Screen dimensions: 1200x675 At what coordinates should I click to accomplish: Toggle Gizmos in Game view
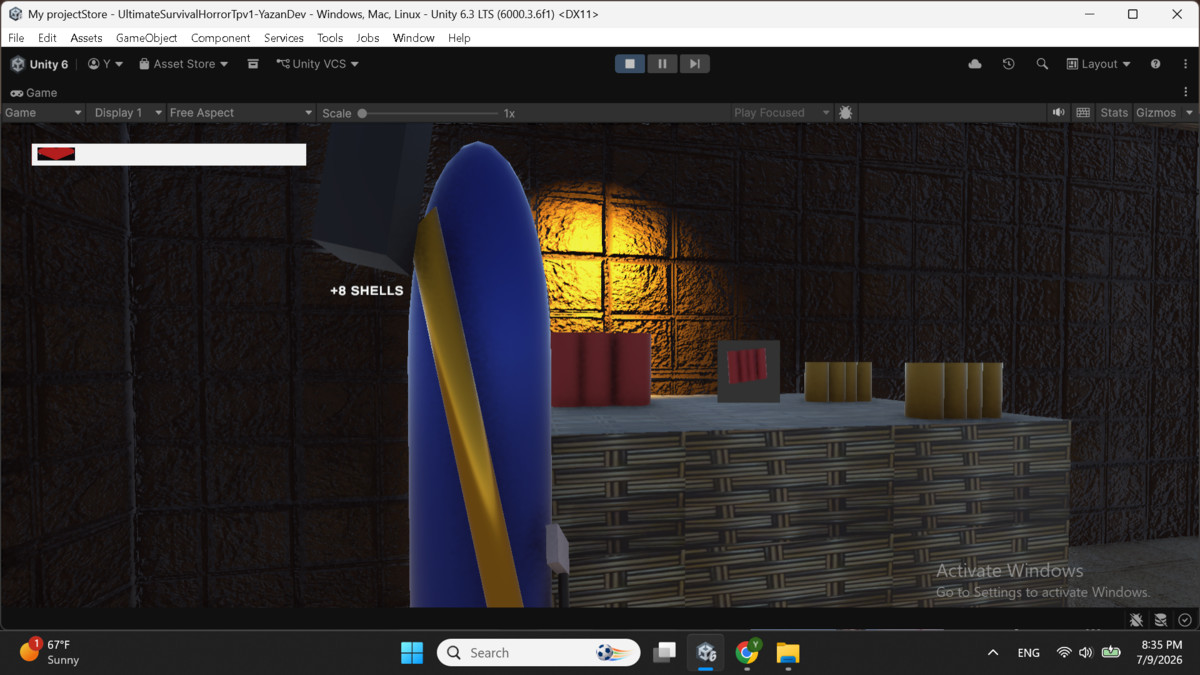[1156, 113]
